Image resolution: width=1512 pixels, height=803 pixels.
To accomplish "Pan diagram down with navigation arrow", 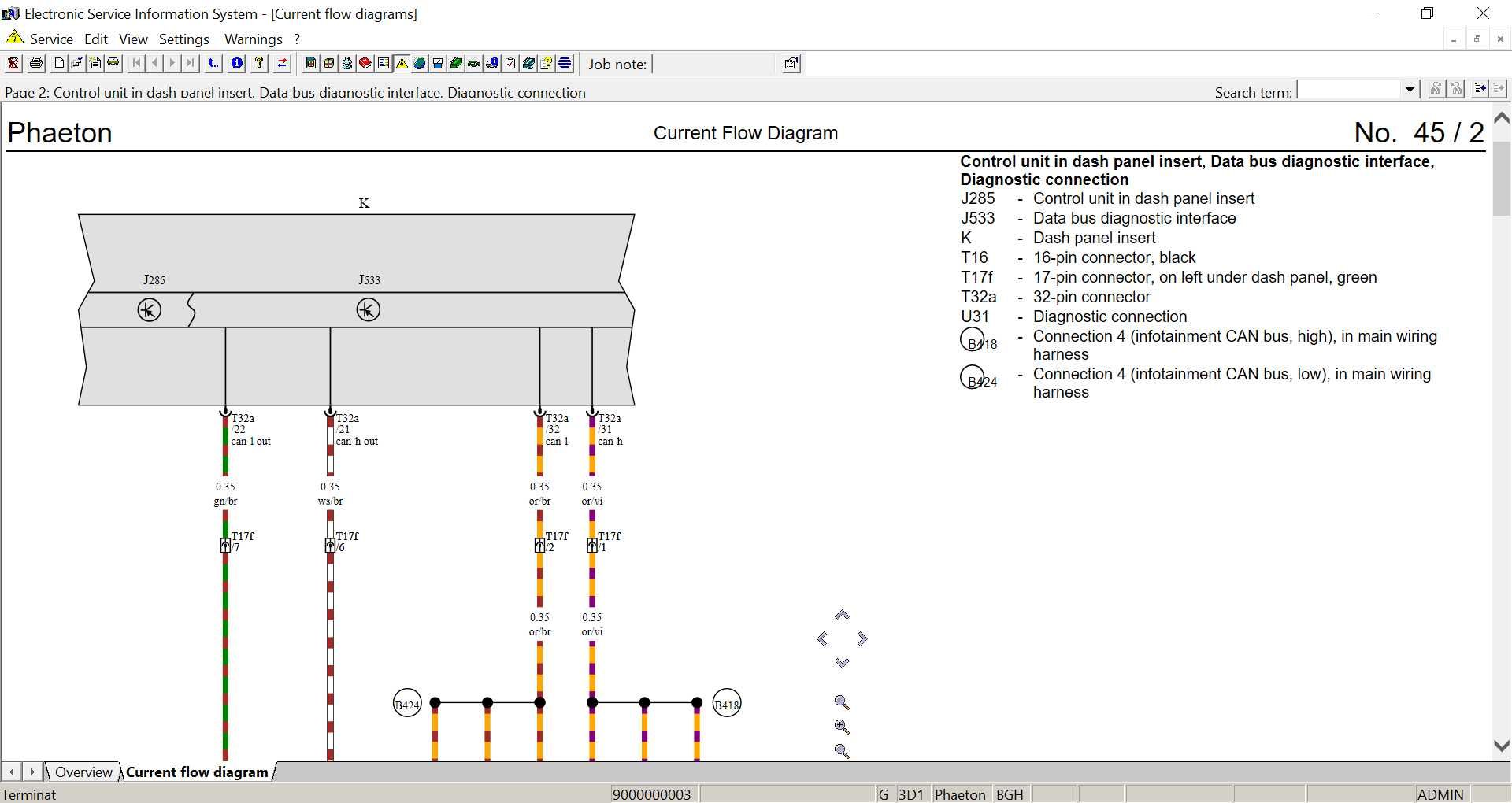I will [842, 663].
